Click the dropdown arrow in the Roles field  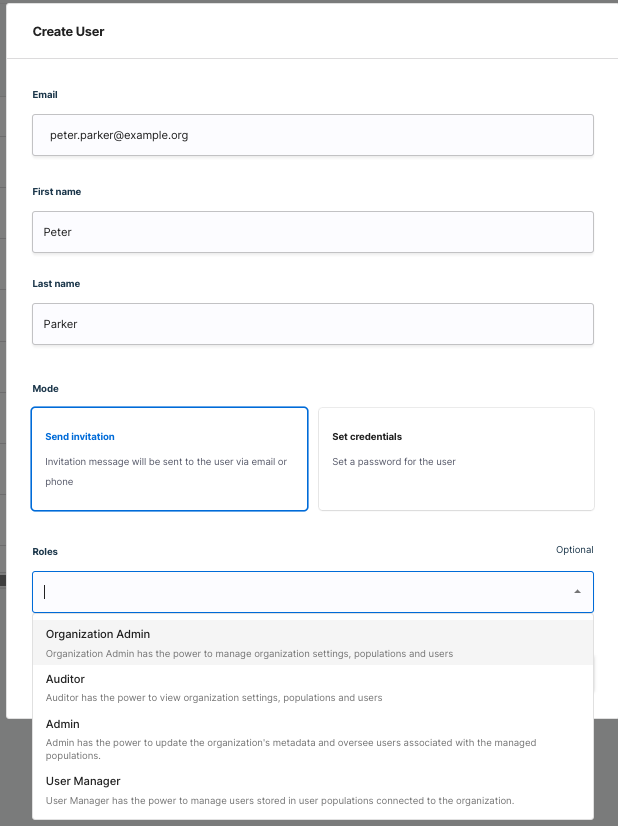(577, 592)
